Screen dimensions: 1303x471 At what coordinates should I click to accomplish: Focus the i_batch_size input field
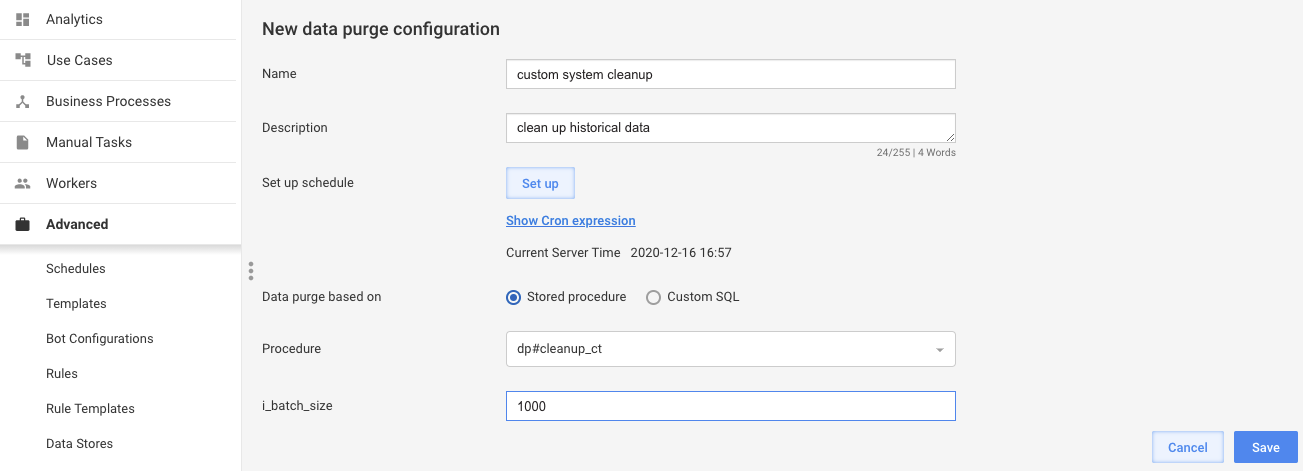[x=731, y=406]
